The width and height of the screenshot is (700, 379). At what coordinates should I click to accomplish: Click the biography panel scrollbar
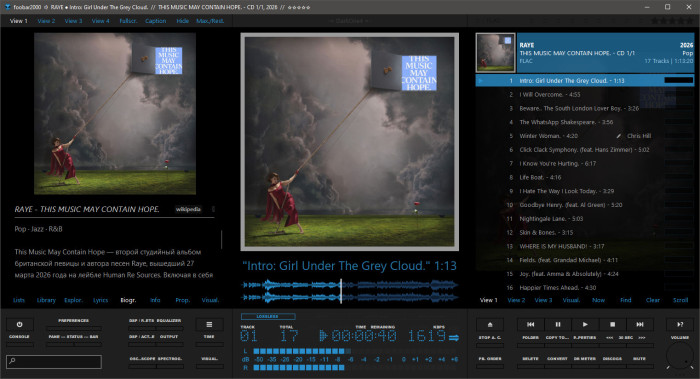(x=221, y=240)
